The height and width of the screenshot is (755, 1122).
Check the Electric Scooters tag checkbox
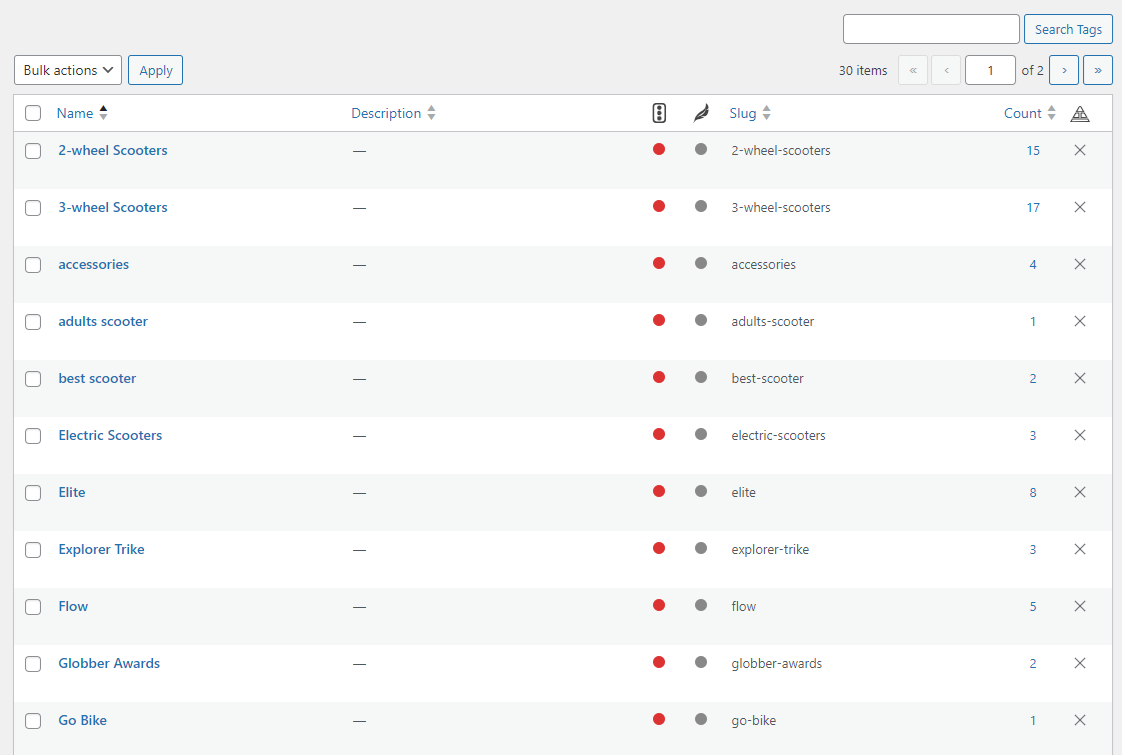33,436
